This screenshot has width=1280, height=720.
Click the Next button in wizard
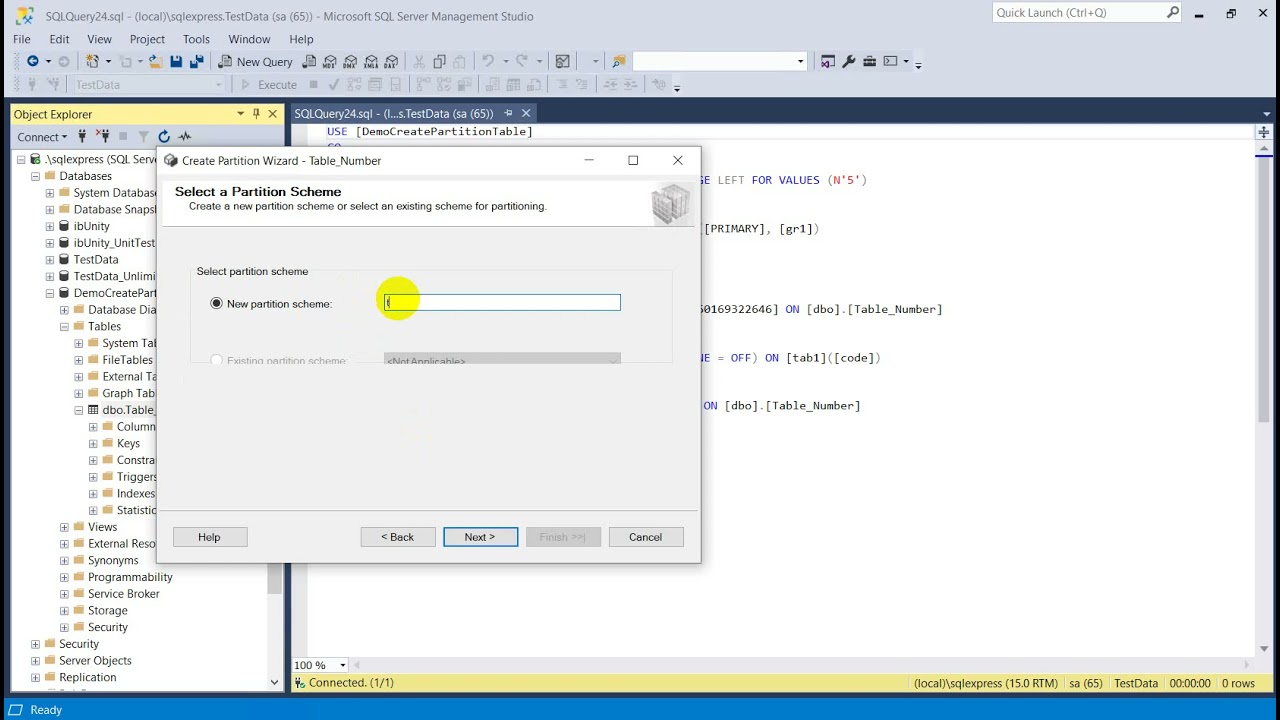coord(480,537)
